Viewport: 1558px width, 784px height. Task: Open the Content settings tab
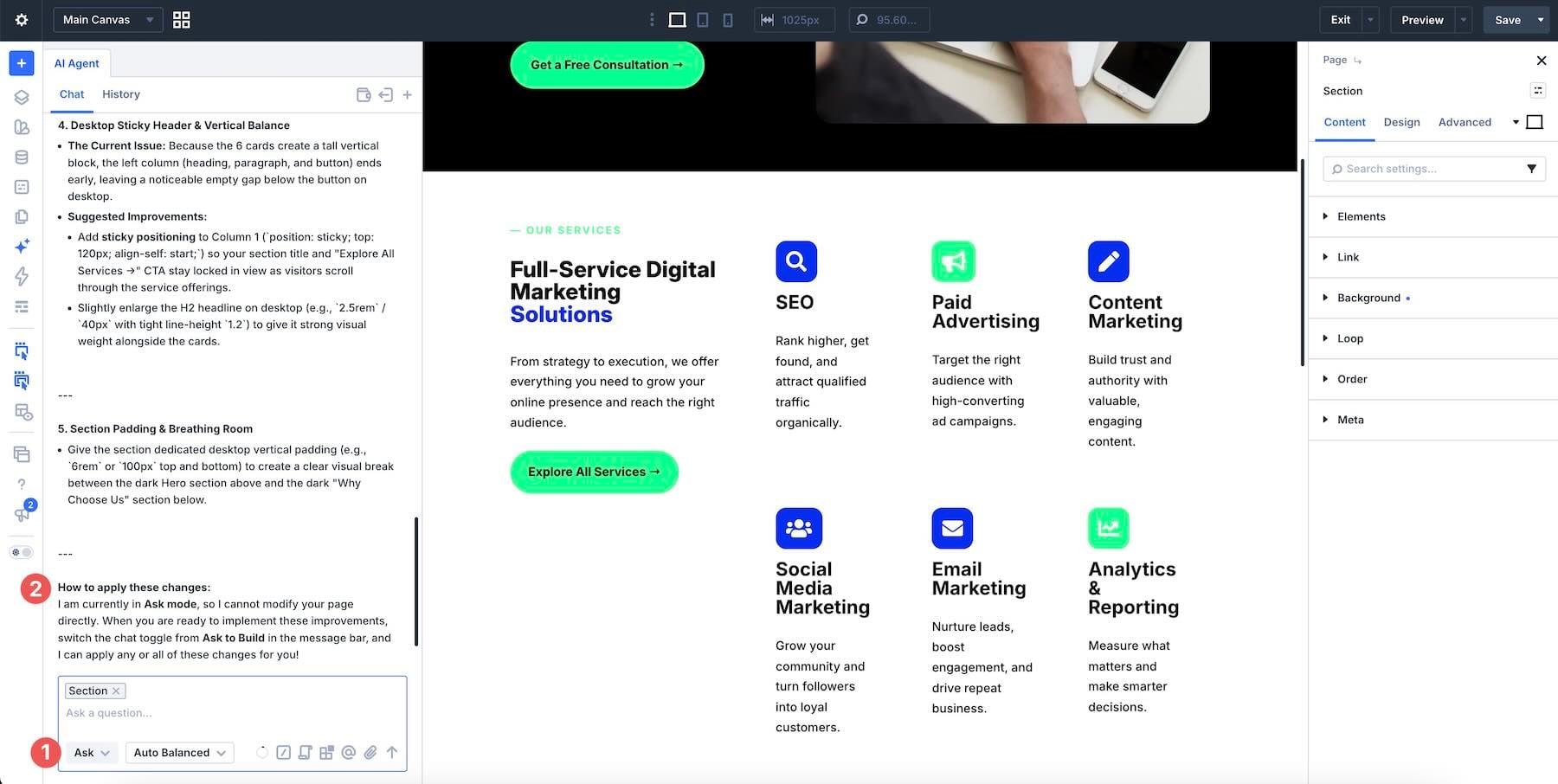pos(1344,122)
